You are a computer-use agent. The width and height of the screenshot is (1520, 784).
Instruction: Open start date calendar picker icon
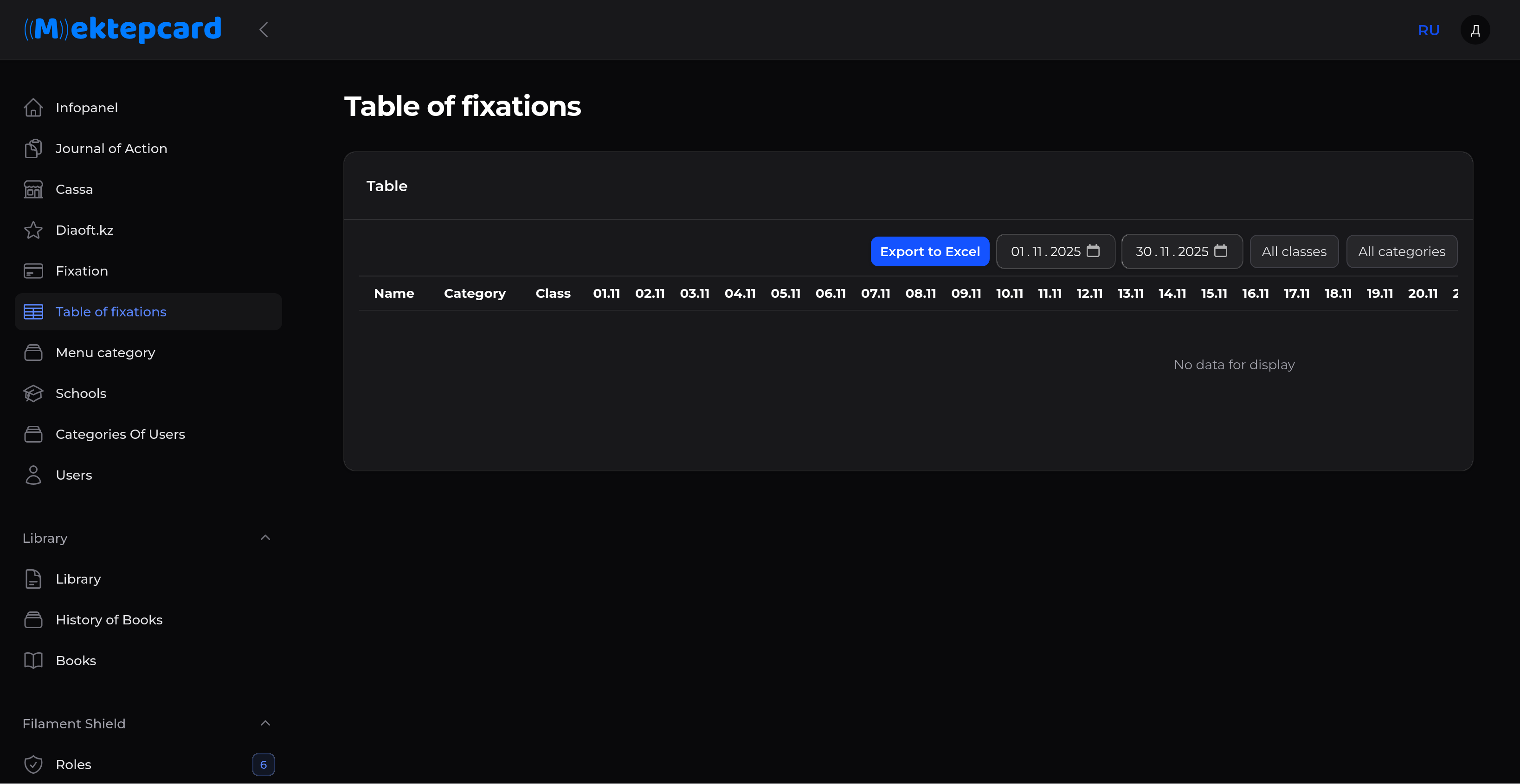coord(1093,251)
